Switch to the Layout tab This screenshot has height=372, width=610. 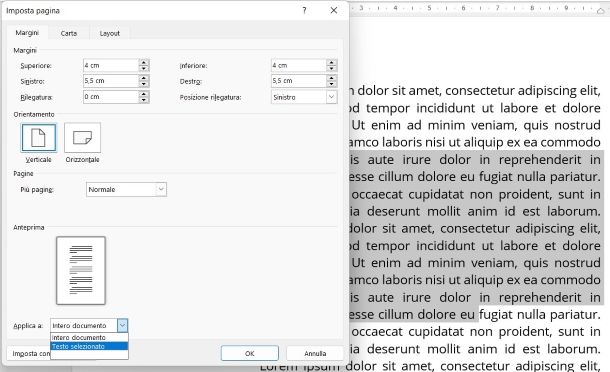click(109, 33)
